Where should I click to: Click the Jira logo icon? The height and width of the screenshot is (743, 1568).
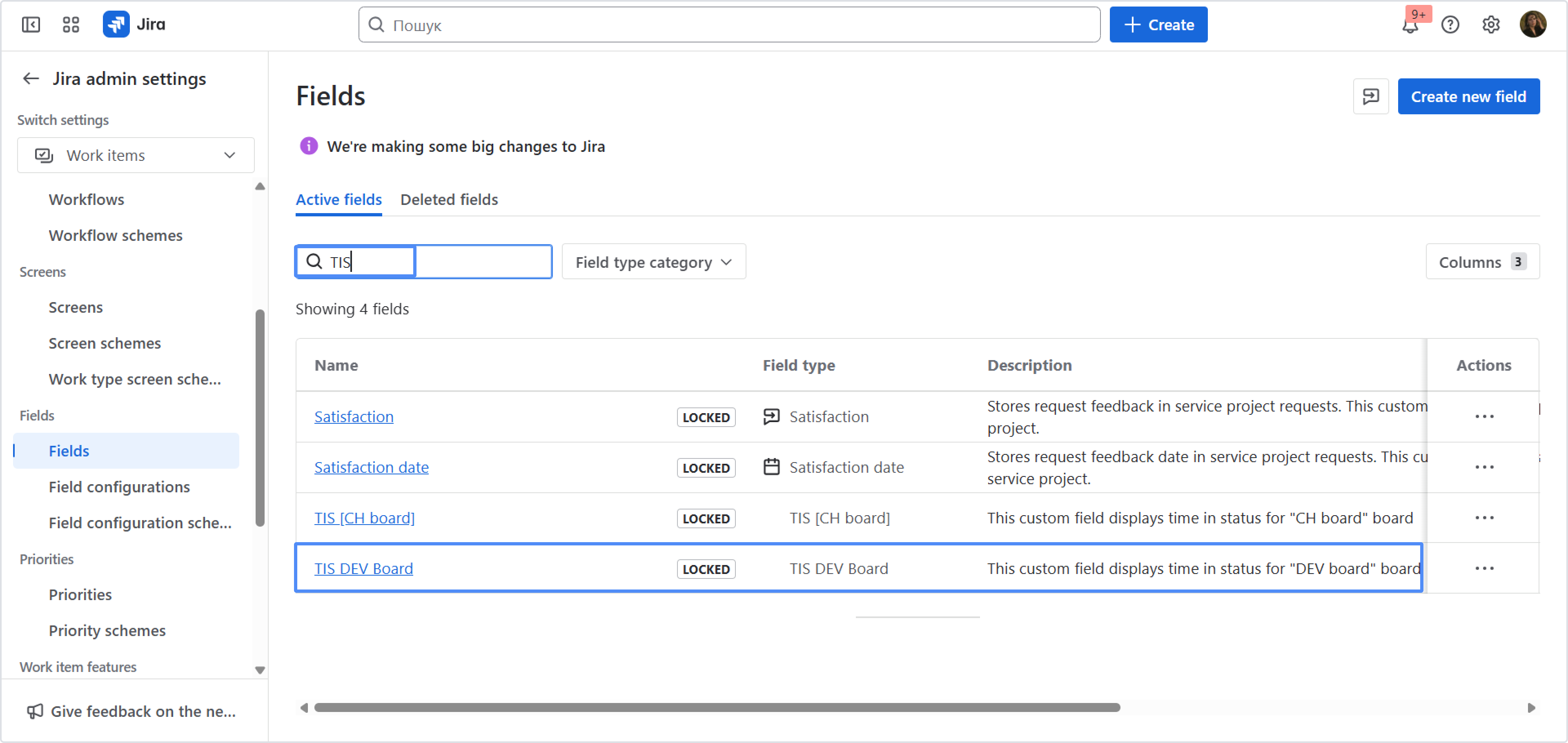[116, 24]
